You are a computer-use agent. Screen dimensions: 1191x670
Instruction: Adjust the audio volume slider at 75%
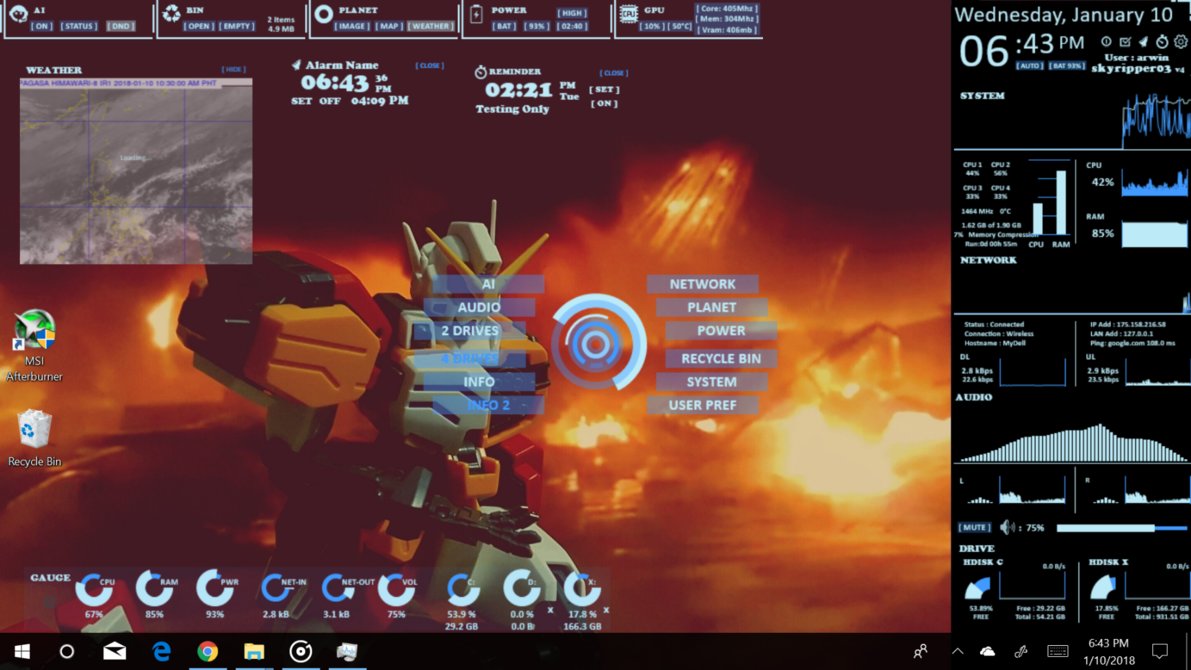pyautogui.click(x=1122, y=527)
